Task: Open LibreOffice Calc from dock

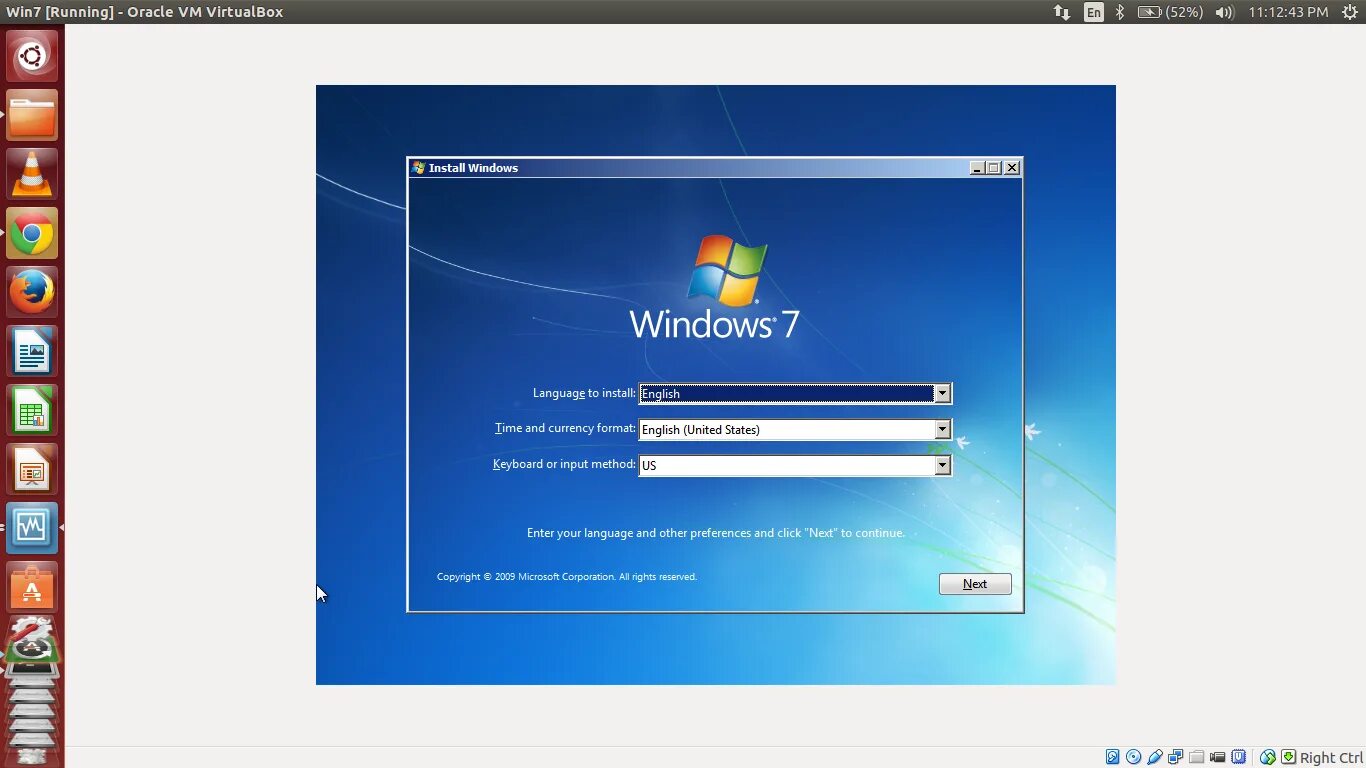Action: 32,411
